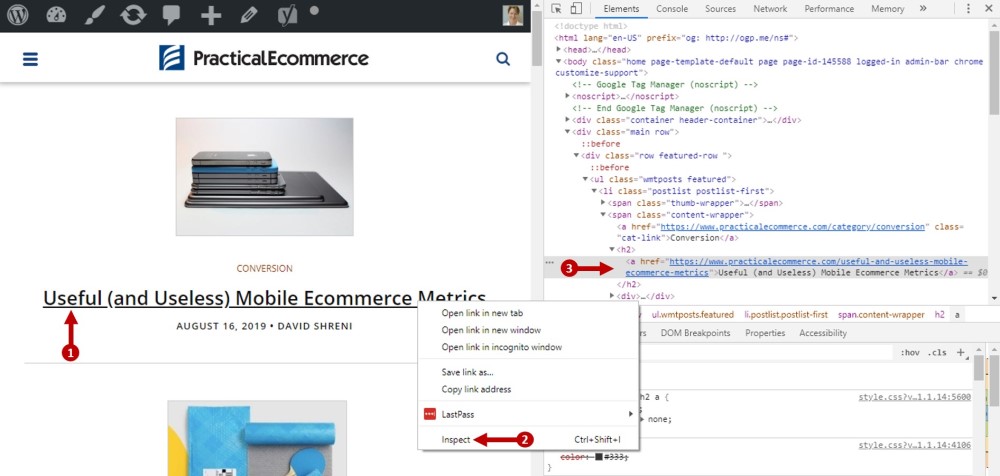Open the dashboard gauge icon
Image resolution: width=1000 pixels, height=476 pixels.
pos(56,15)
